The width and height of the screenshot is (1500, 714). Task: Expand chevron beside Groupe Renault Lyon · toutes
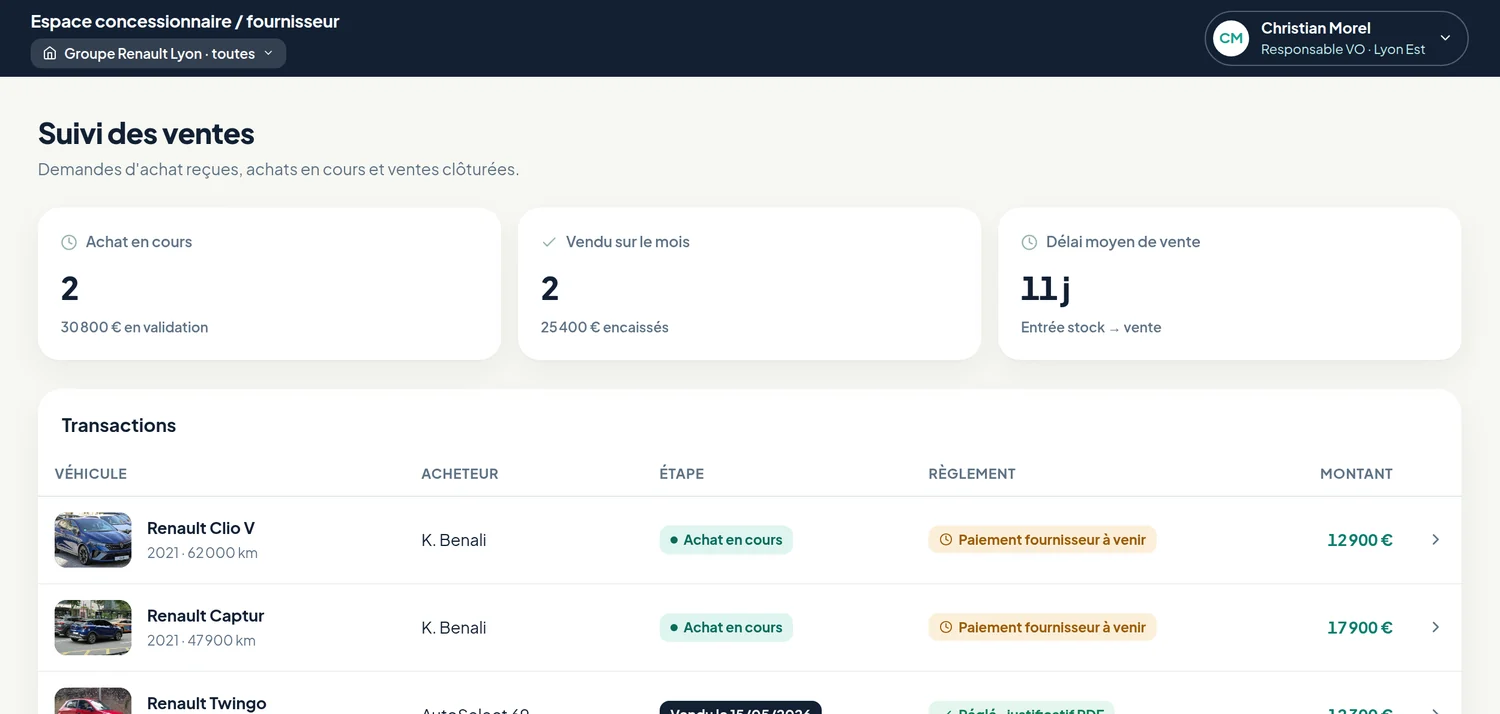point(268,53)
